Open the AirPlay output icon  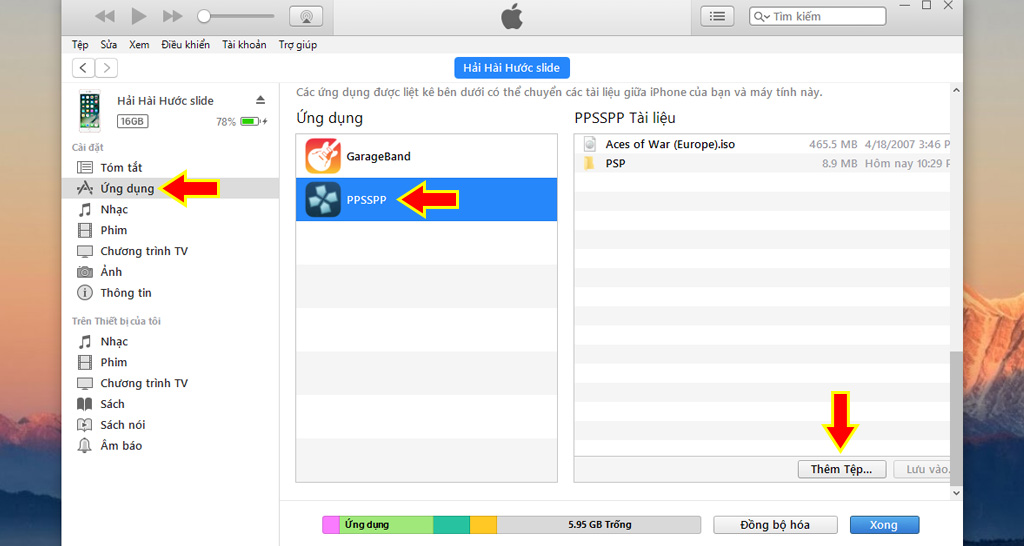(x=305, y=16)
